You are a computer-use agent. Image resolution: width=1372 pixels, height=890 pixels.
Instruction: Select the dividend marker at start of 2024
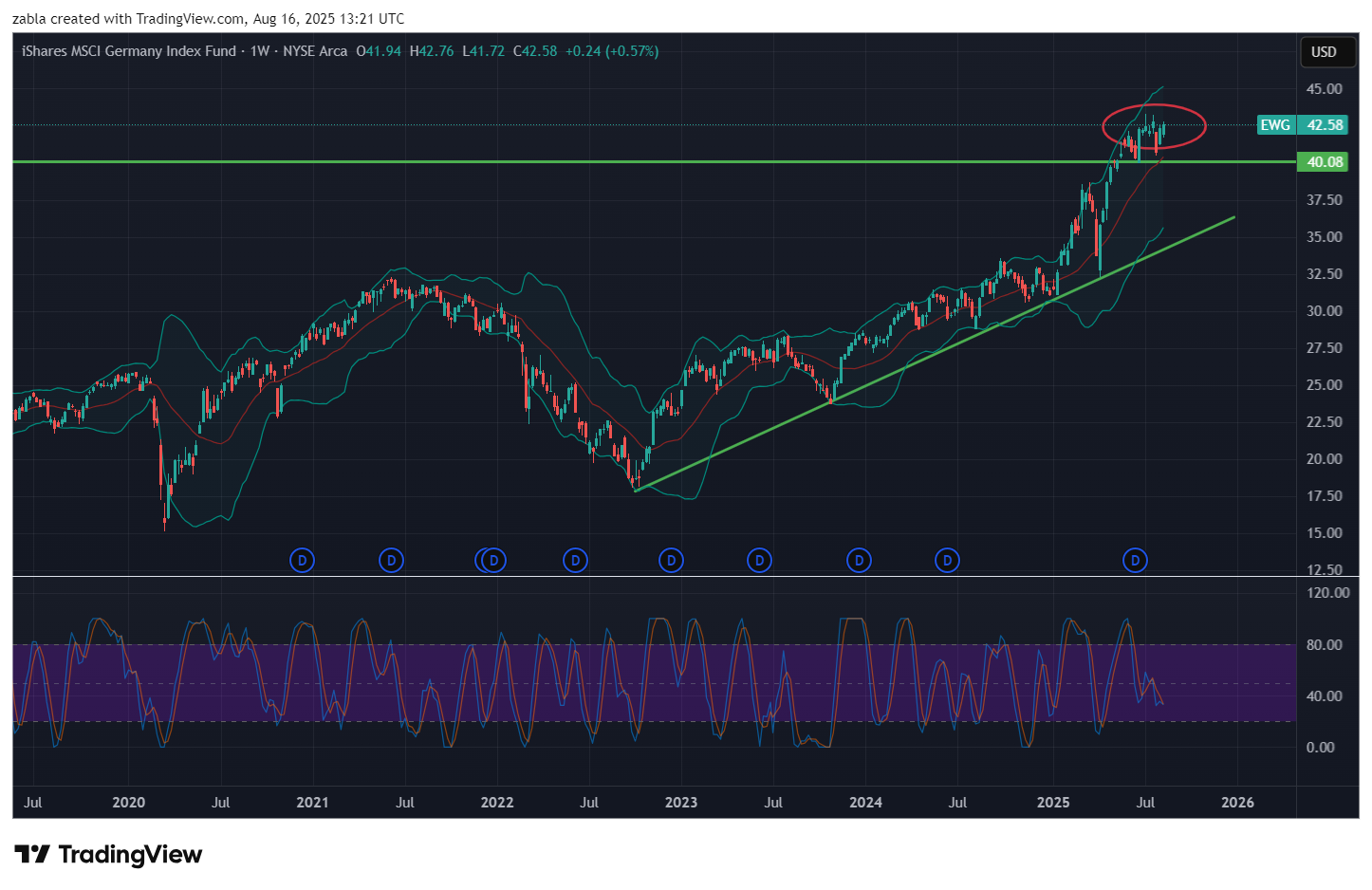tap(859, 561)
